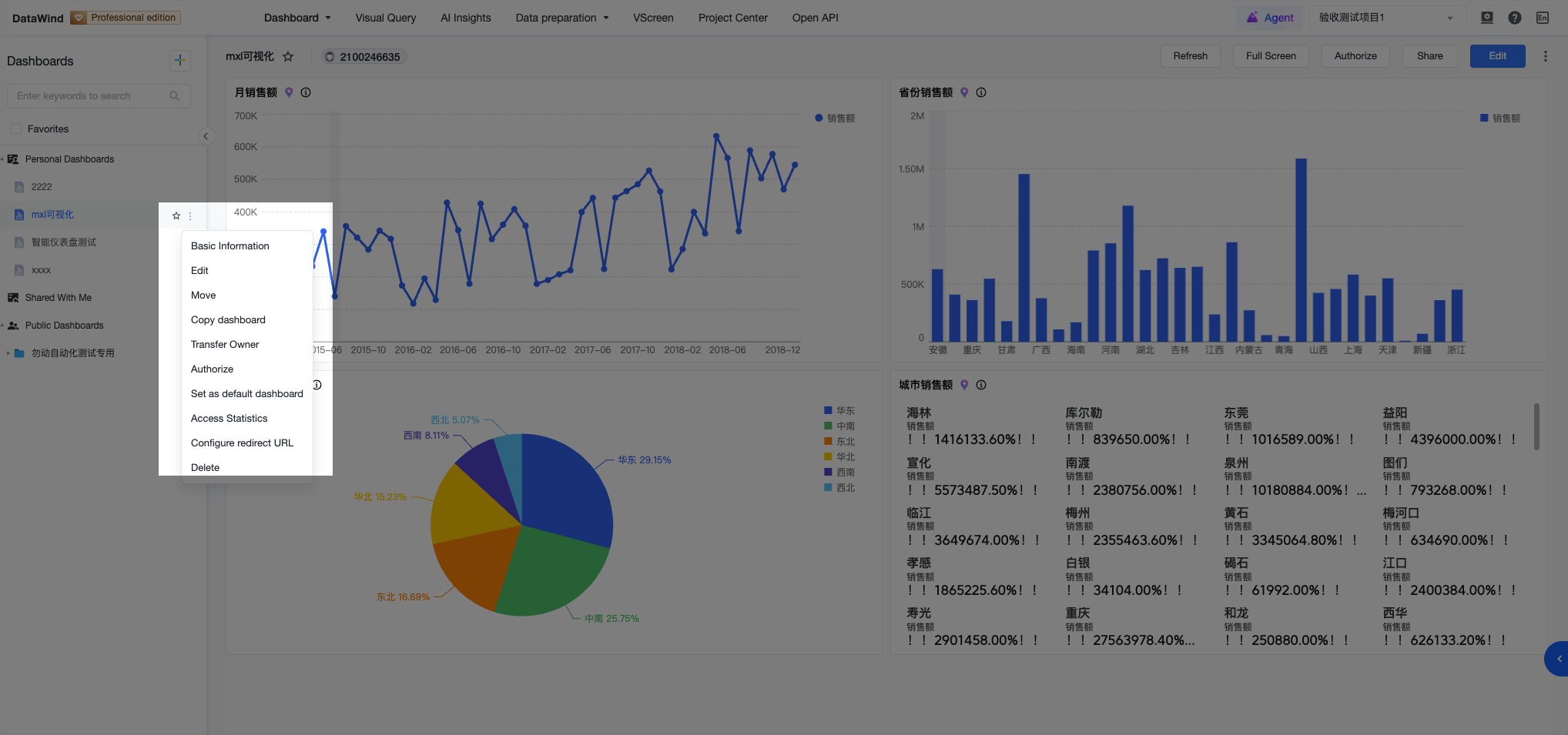Click the search magnifier icon in sidebar
Viewport: 1568px width, 735px height.
pos(174,96)
